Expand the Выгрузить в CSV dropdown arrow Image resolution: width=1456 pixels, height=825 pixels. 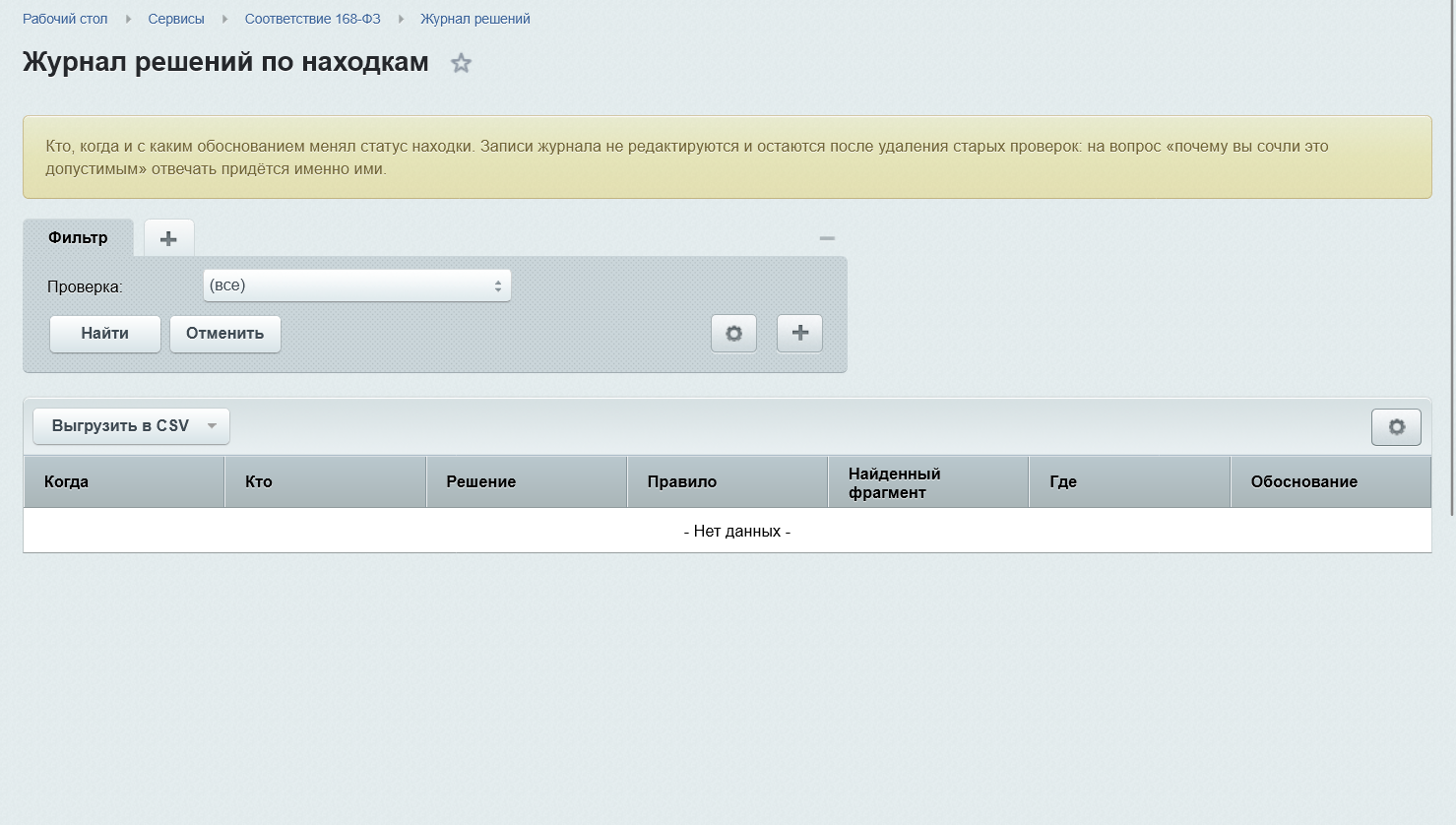pos(212,426)
